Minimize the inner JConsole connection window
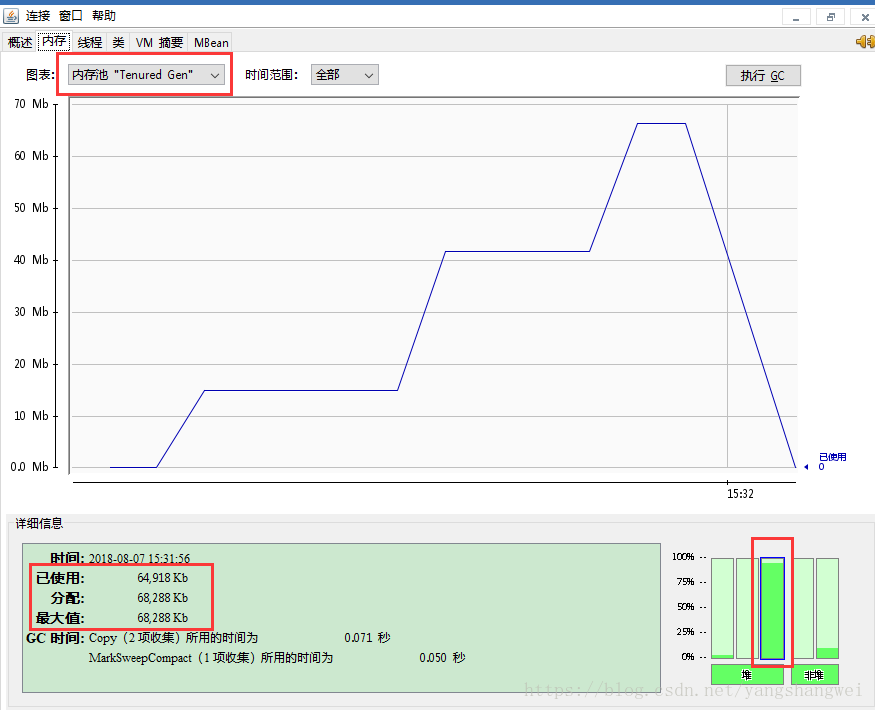This screenshot has width=875, height=710. pos(796,17)
